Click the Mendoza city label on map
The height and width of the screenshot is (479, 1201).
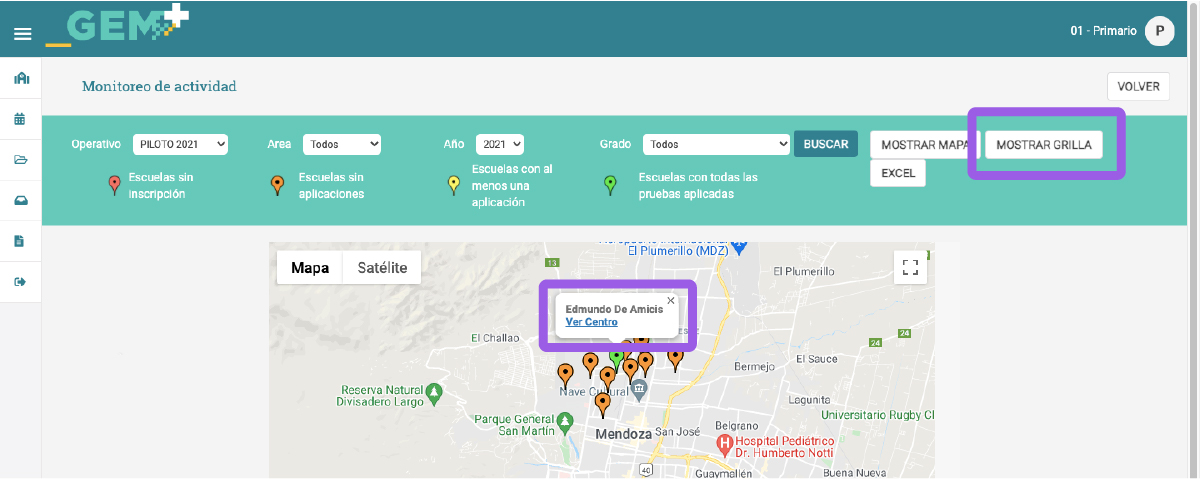623,434
